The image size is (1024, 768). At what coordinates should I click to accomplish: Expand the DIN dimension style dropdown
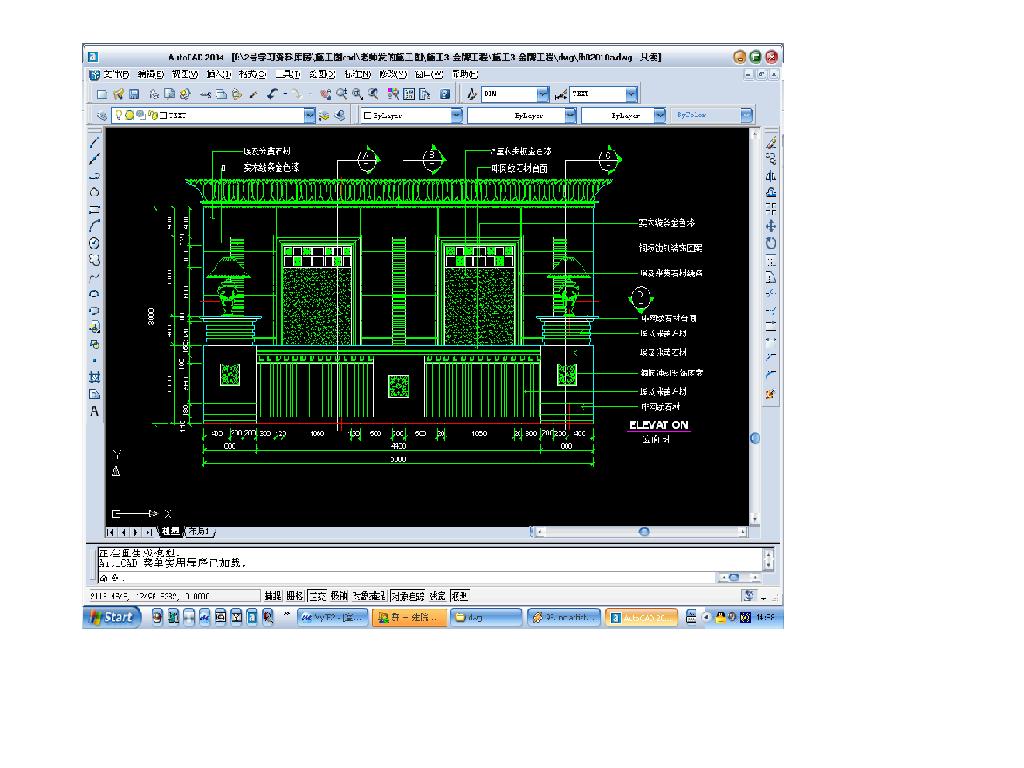click(x=543, y=94)
